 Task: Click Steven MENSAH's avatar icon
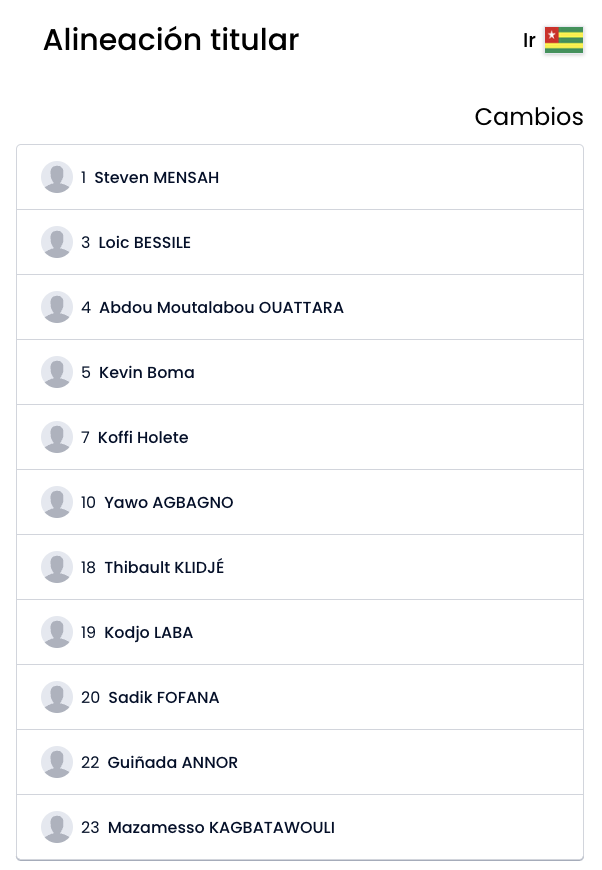click(57, 177)
